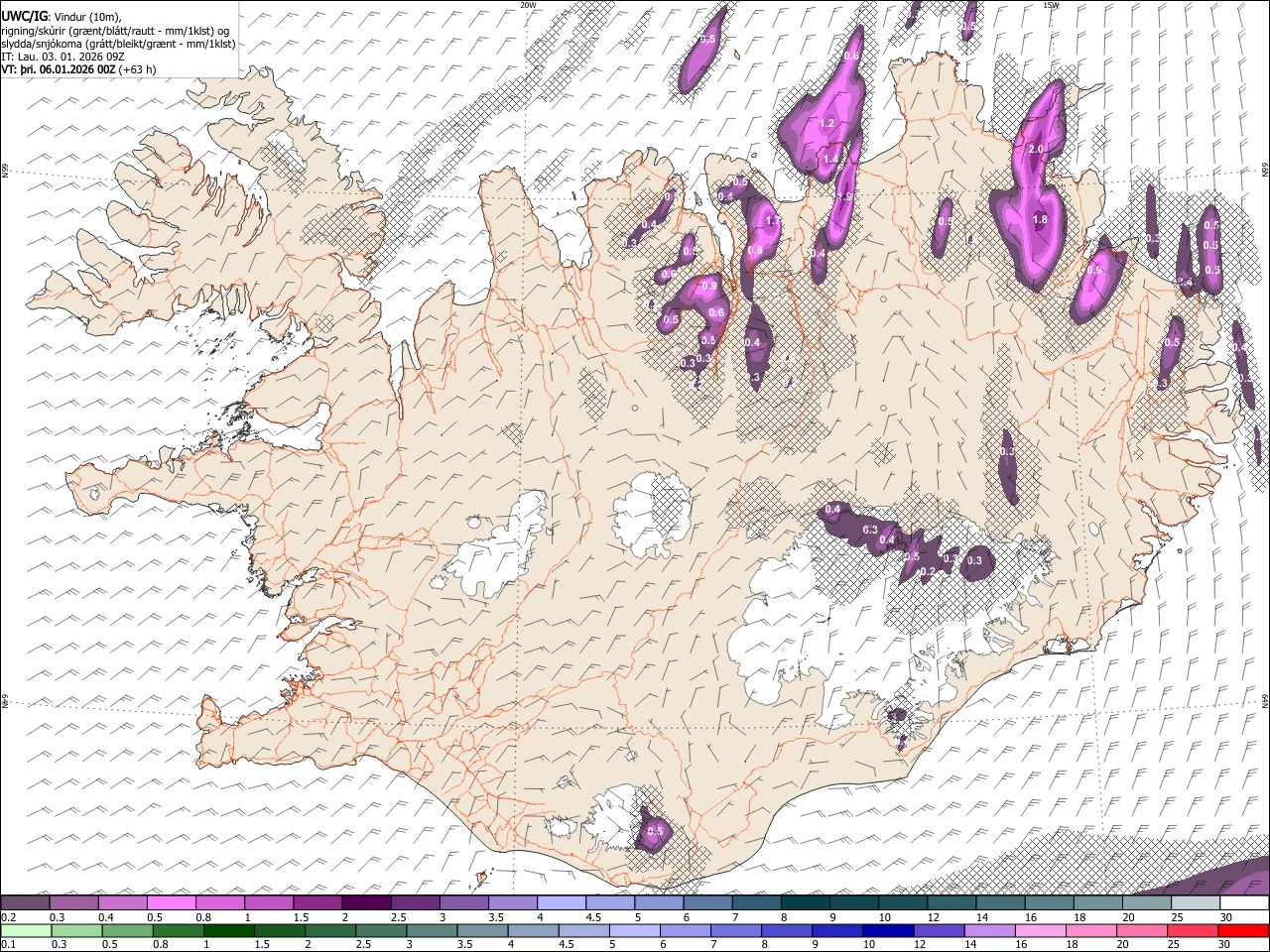
Task: Pick upper scale swatch above the 10 label
Action: (903, 903)
